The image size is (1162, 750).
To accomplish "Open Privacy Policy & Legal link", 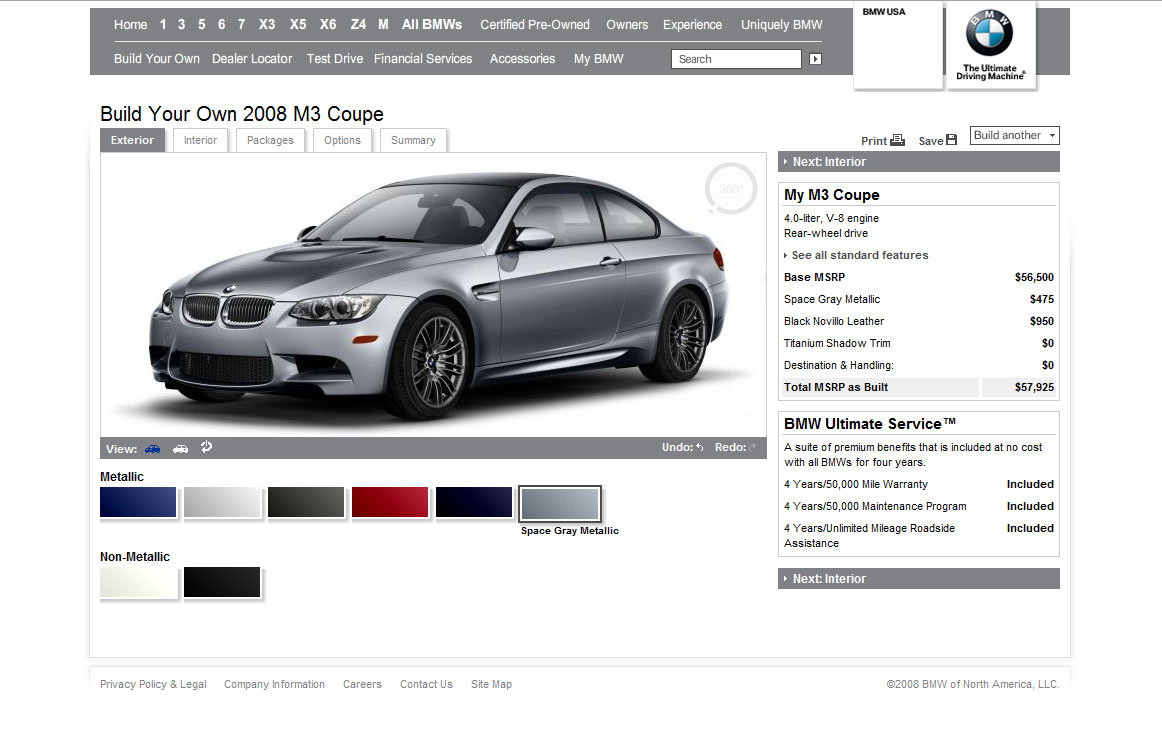I will coord(153,684).
